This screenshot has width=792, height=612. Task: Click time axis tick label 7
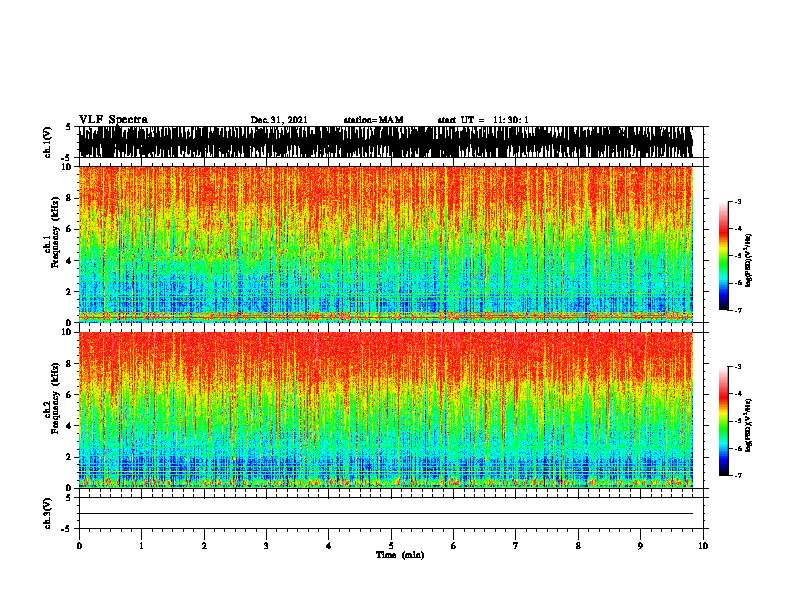click(516, 546)
